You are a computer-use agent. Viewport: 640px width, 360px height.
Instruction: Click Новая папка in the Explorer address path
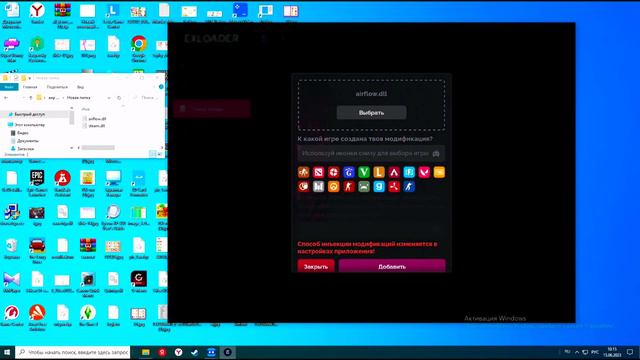[x=78, y=98]
